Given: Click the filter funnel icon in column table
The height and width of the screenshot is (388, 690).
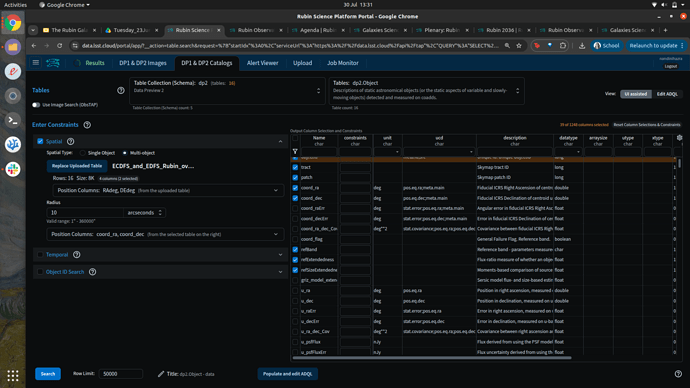Looking at the screenshot, I should (295, 151).
